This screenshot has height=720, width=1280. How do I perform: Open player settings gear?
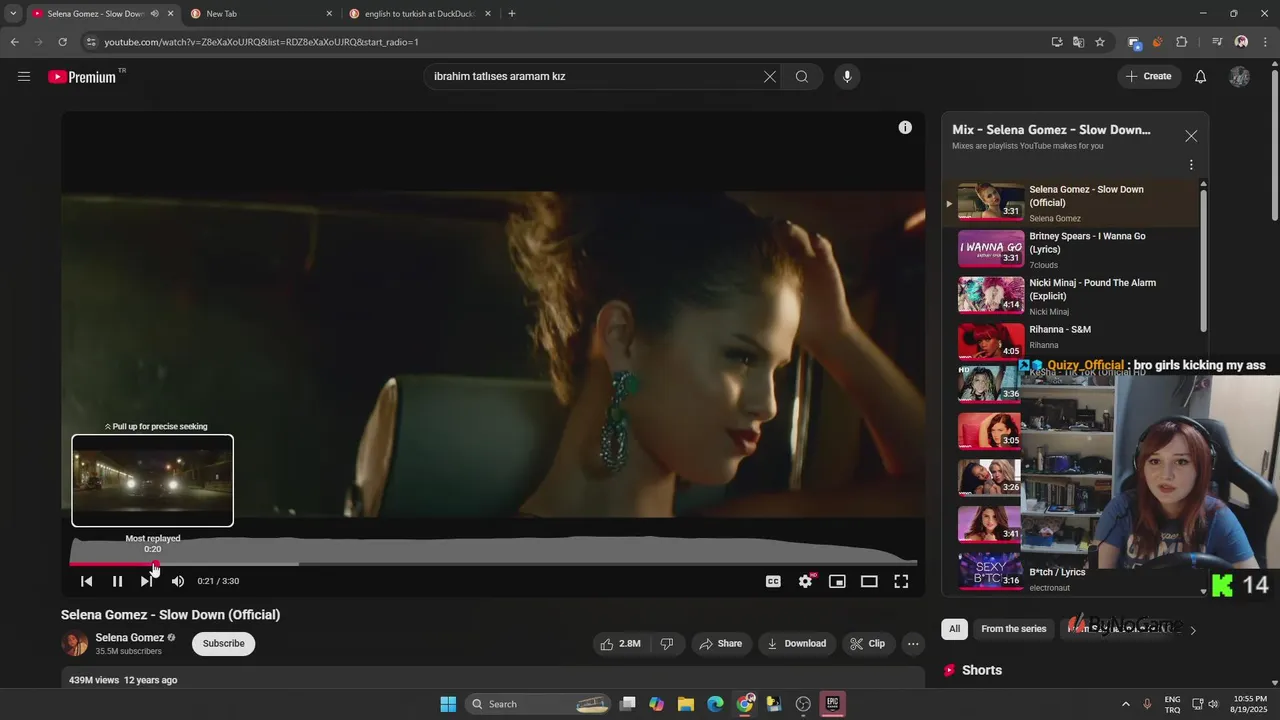[x=805, y=581]
